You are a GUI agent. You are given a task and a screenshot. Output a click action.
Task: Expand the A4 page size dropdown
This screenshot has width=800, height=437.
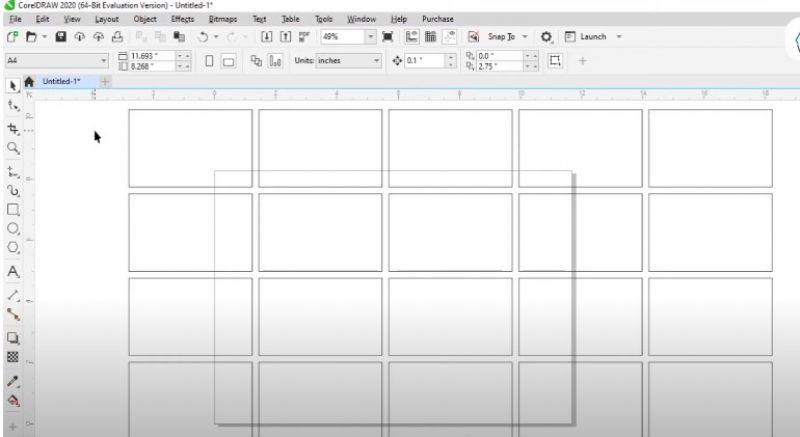pyautogui.click(x=105, y=61)
